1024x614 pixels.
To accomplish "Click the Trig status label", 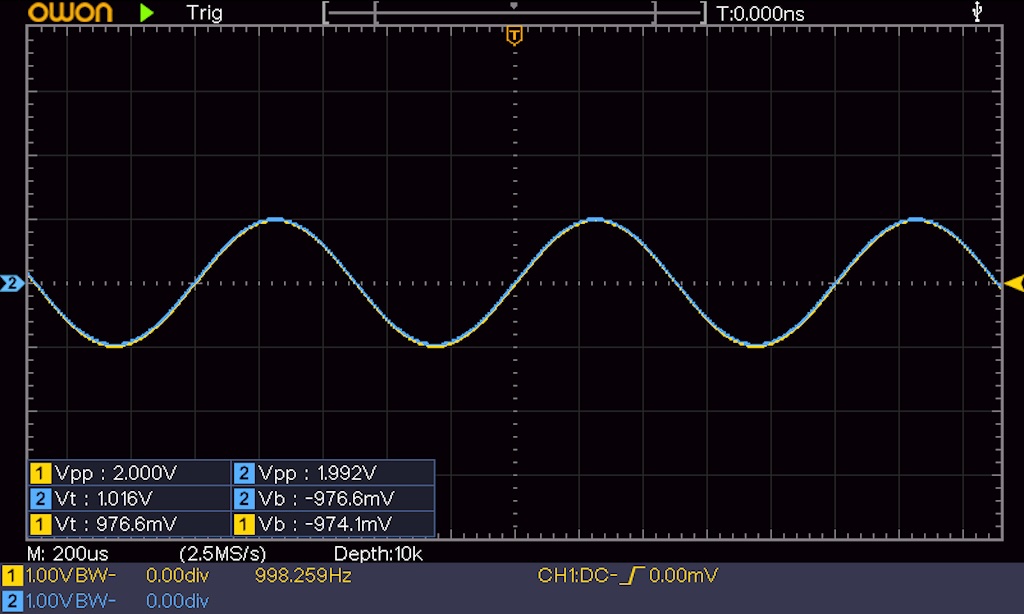I will pyautogui.click(x=204, y=13).
